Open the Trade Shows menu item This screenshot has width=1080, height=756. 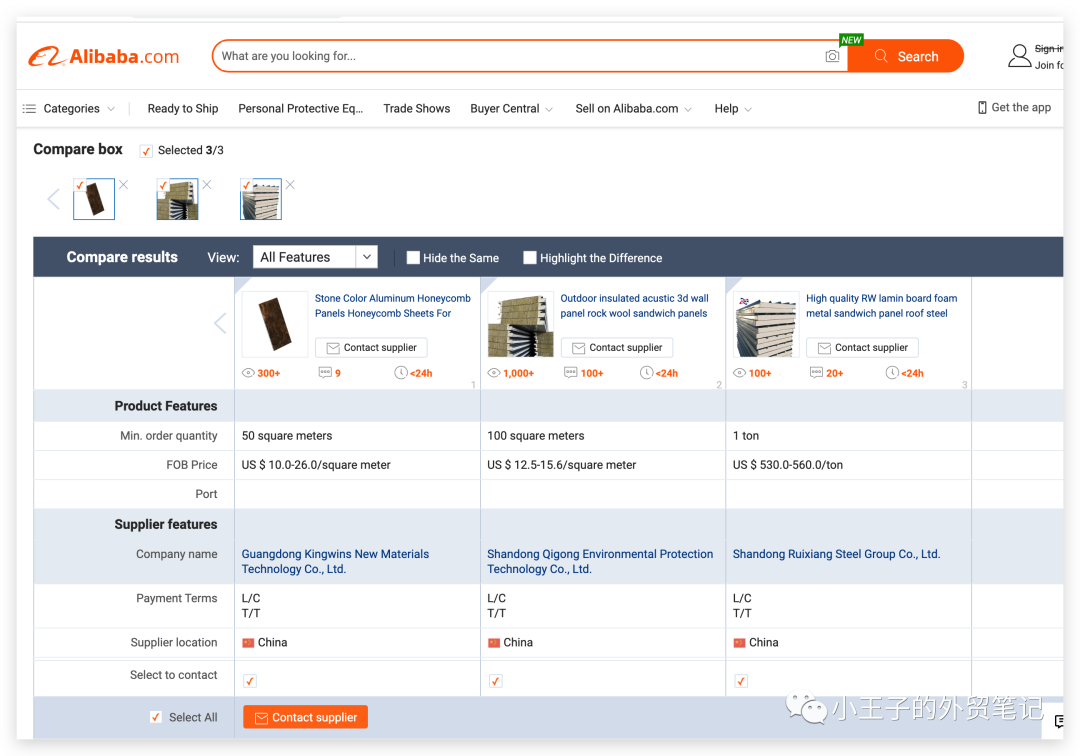coord(417,109)
